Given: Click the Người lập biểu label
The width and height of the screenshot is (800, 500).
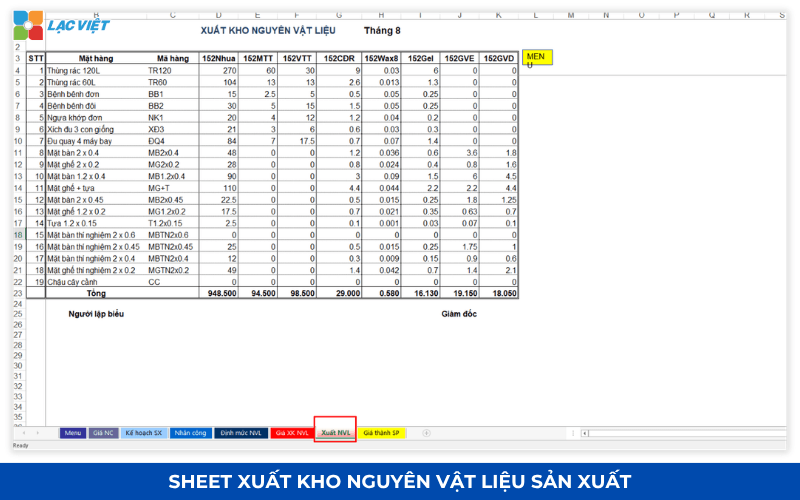Looking at the screenshot, I should (96, 314).
